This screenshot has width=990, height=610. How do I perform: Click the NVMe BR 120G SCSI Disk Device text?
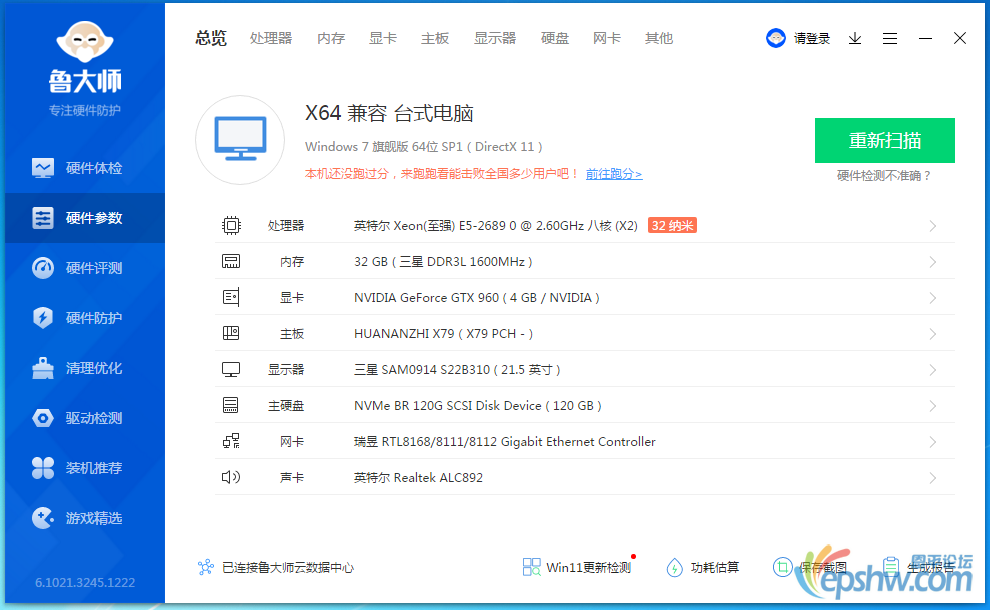pos(477,405)
